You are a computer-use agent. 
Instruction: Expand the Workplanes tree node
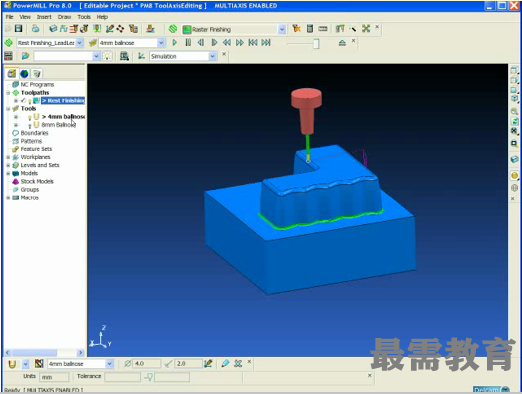(x=8, y=157)
